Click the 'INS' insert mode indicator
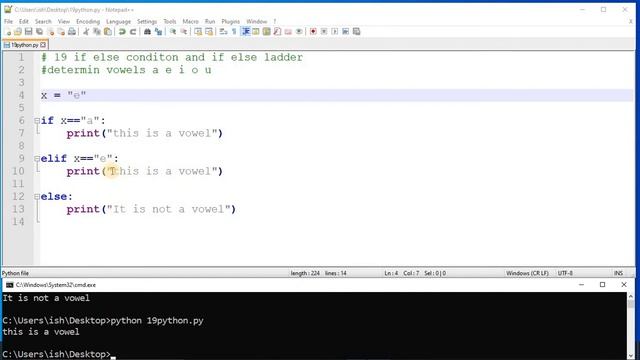Screen dimensions: 640x360 (x=618, y=273)
